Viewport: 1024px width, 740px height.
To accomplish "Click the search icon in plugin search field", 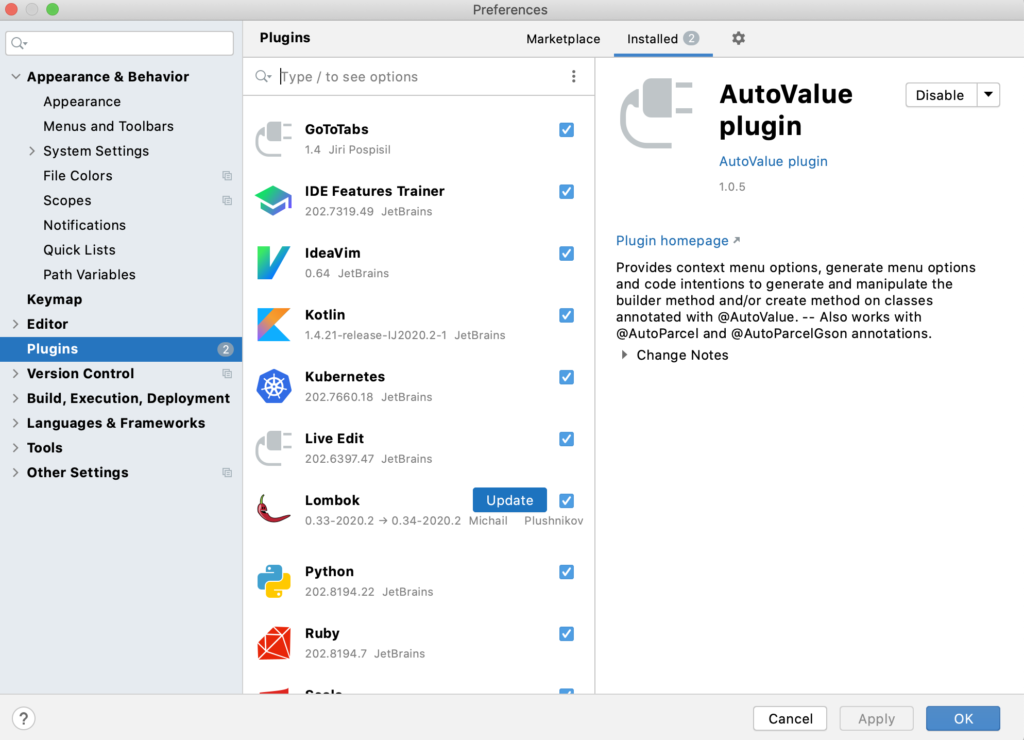I will click(263, 76).
